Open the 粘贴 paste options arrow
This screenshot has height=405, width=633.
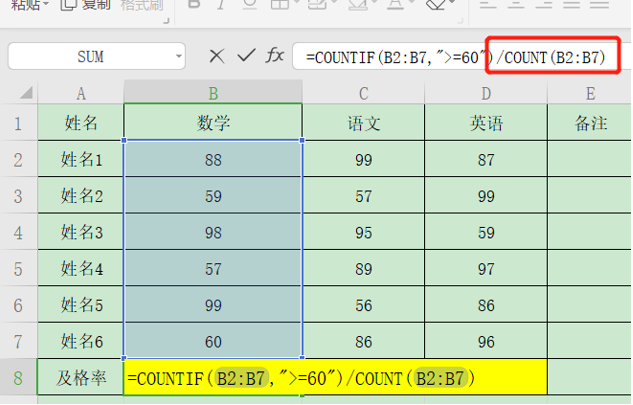[x=45, y=4]
